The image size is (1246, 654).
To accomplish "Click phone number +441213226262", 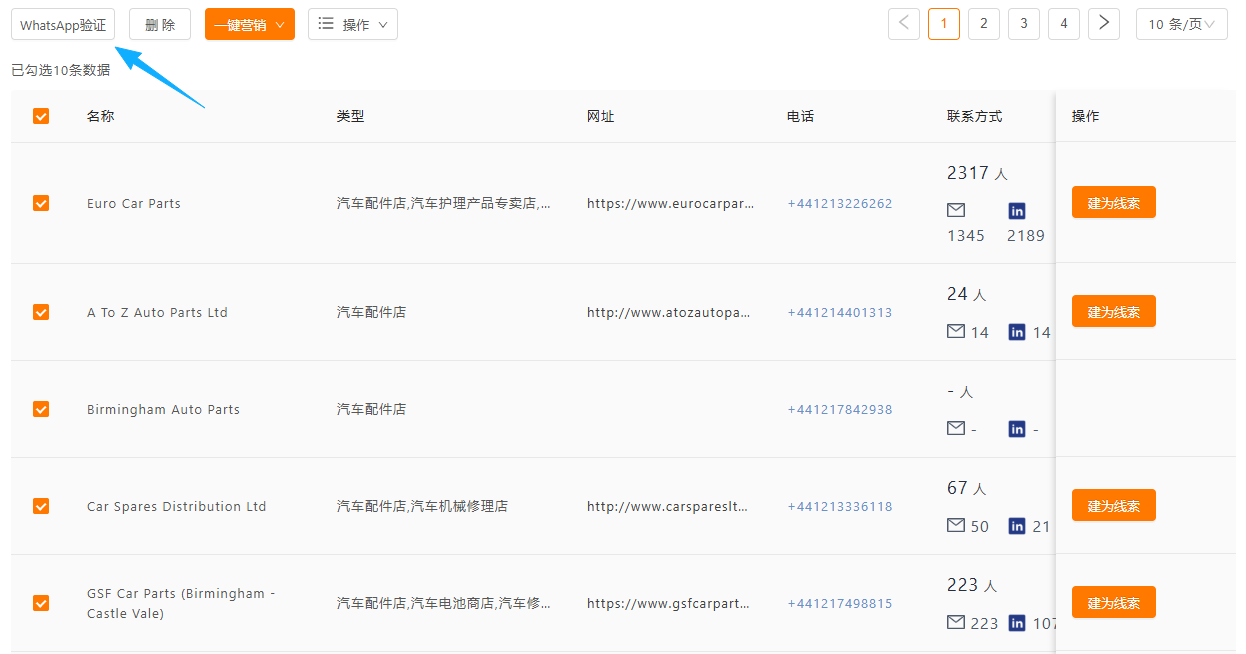I will [x=840, y=203].
